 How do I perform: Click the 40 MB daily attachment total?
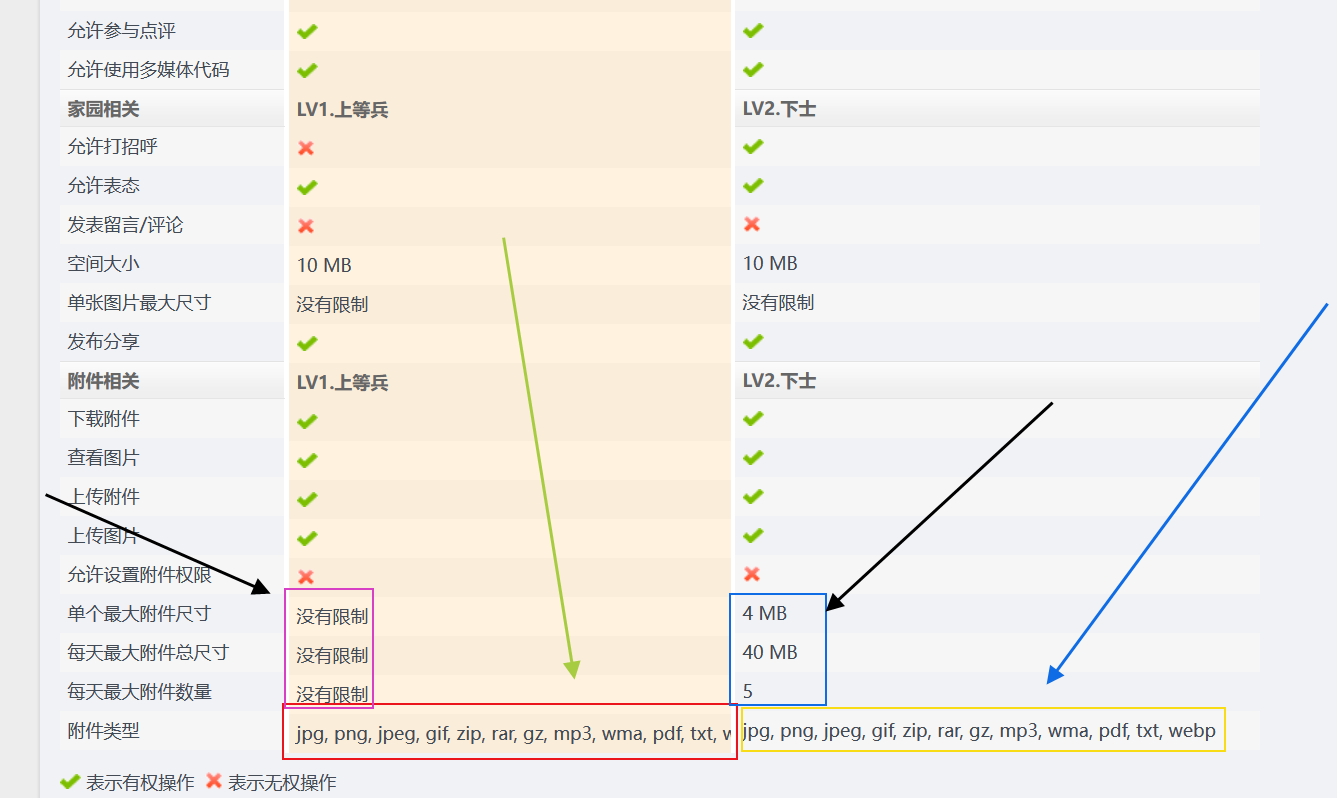(x=769, y=652)
